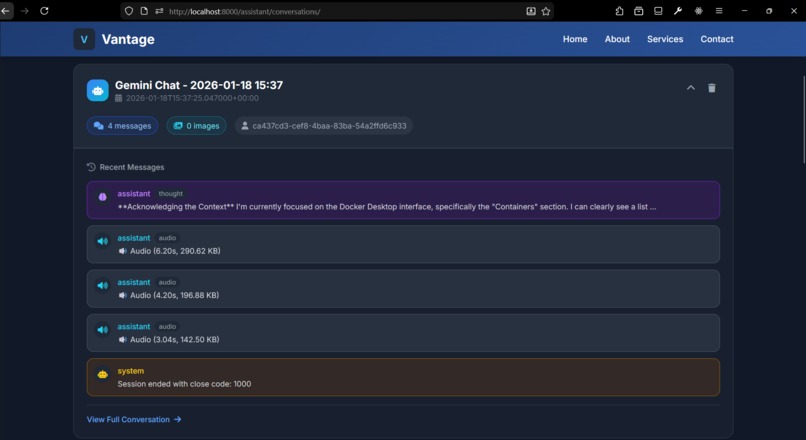Click the Recent Messages heading

(132, 167)
